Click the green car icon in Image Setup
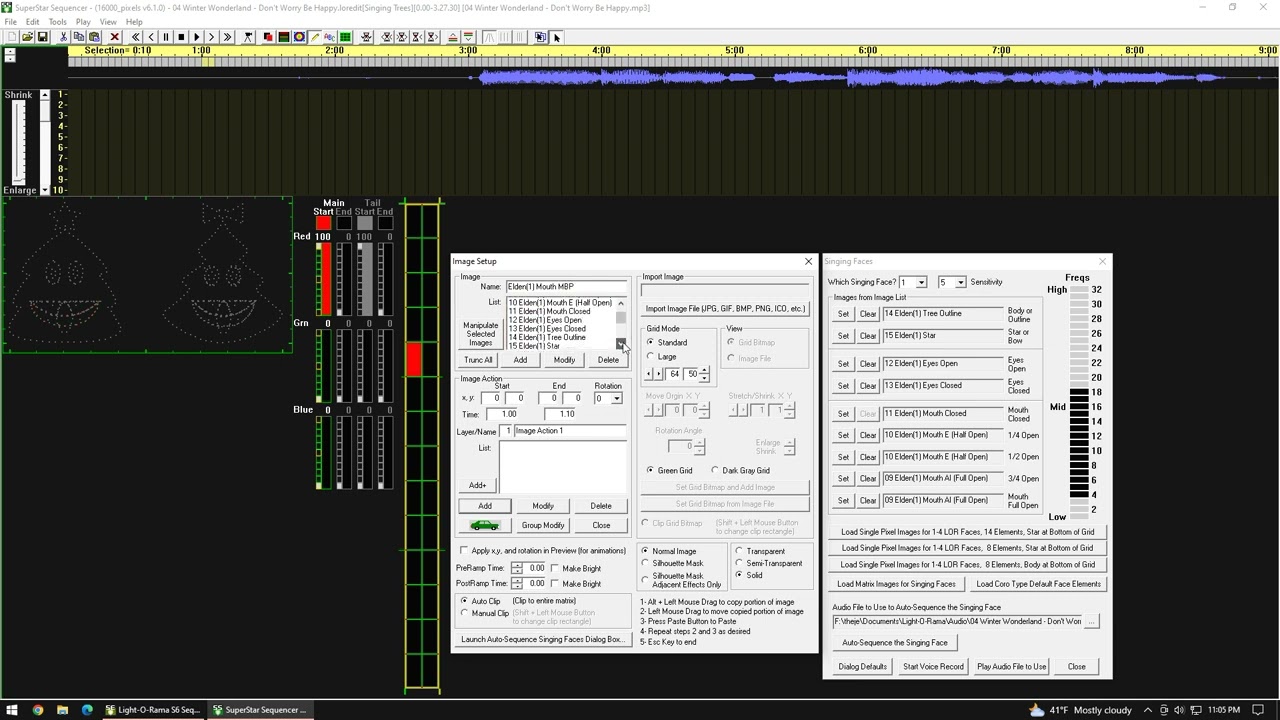 click(x=485, y=525)
